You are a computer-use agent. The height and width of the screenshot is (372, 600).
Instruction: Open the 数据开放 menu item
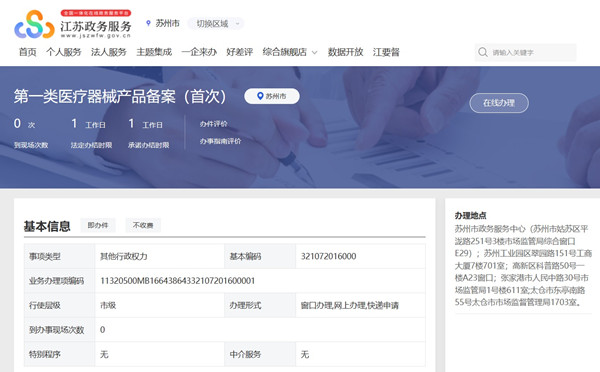click(346, 52)
